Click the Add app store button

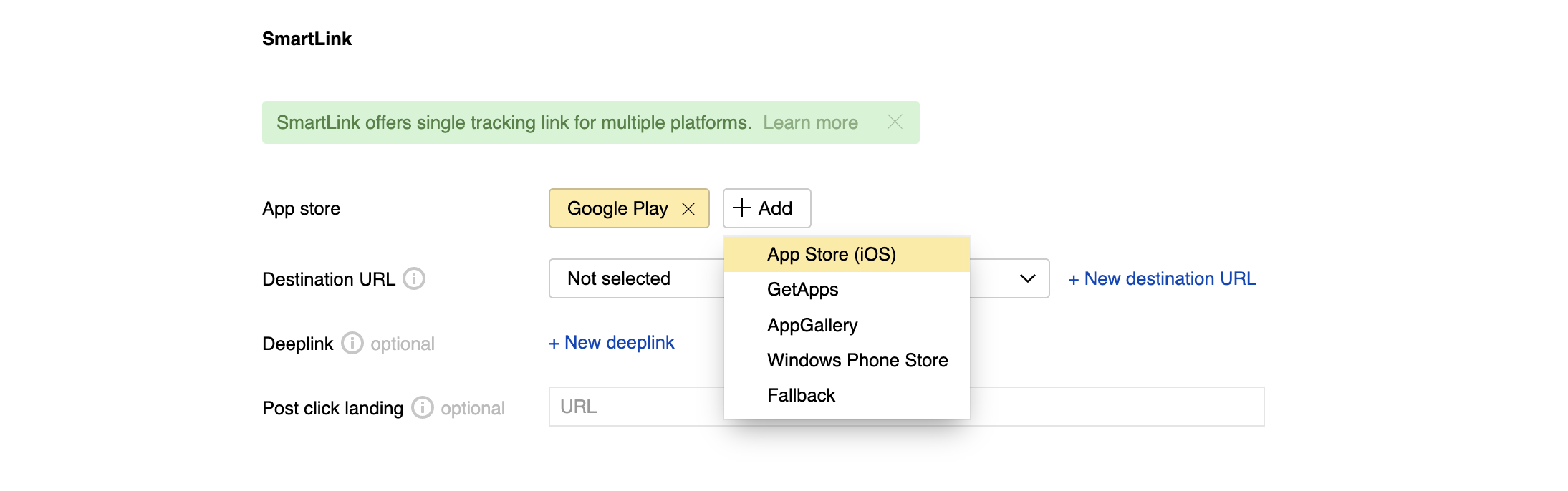click(x=766, y=208)
